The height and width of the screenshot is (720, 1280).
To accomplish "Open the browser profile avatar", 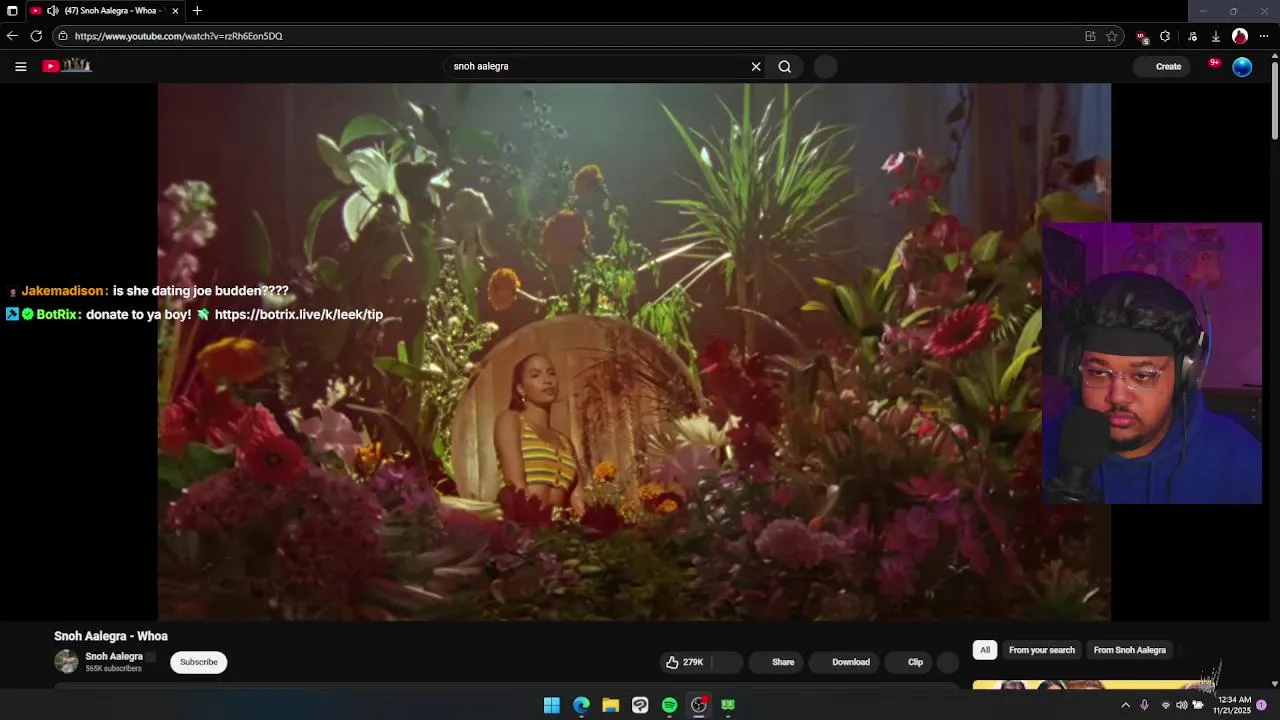I will click(x=1240, y=36).
